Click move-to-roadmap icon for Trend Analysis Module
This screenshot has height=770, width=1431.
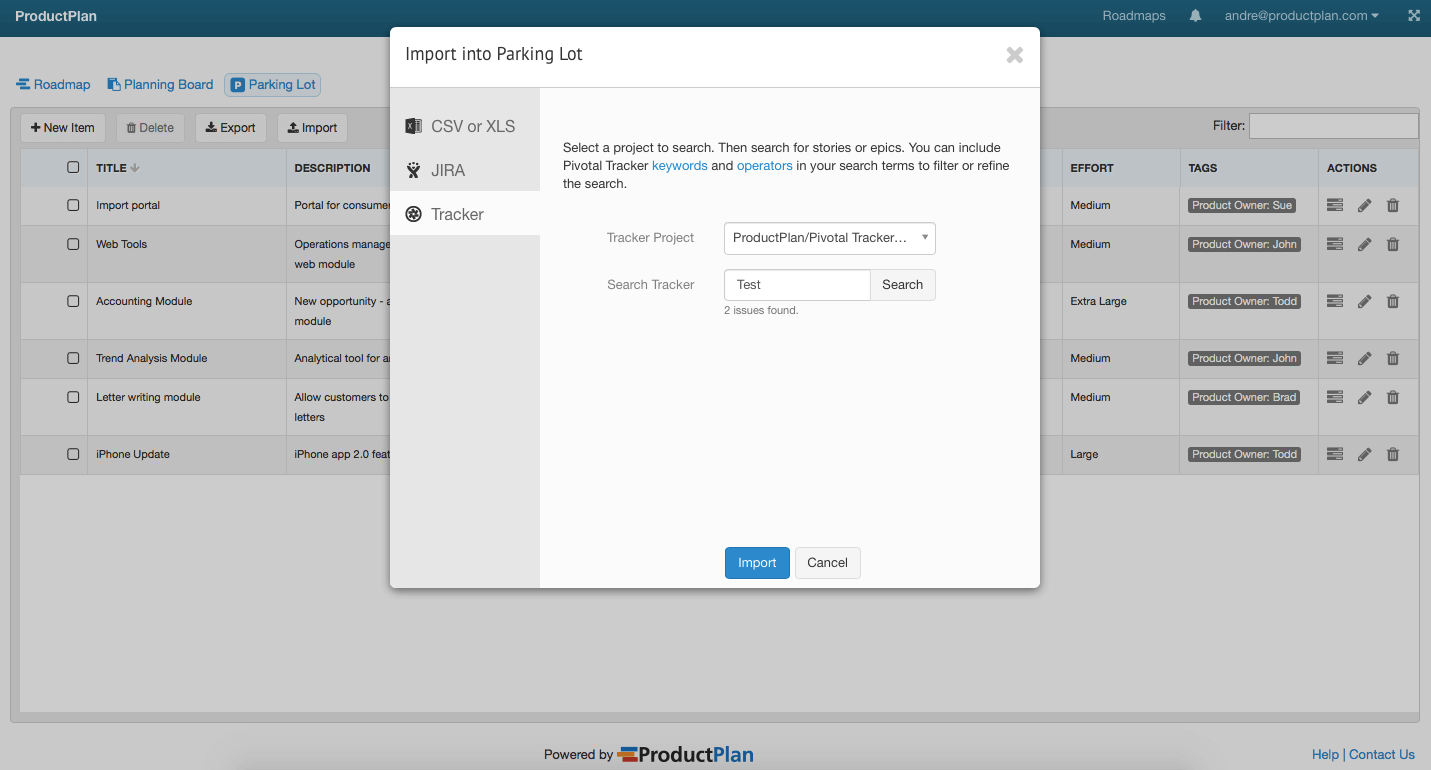click(x=1335, y=358)
